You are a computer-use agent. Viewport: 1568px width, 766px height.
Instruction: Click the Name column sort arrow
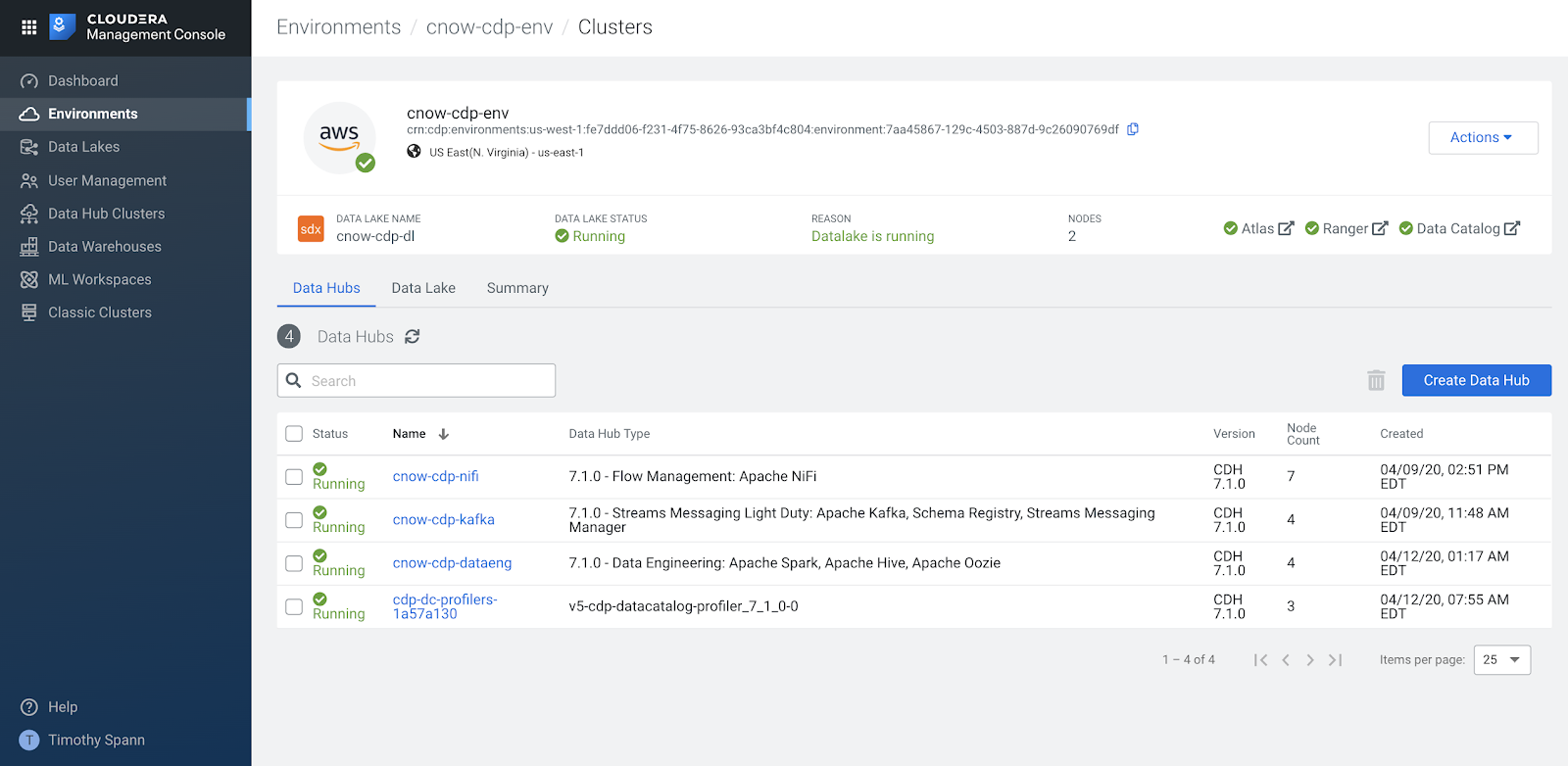[x=444, y=434]
